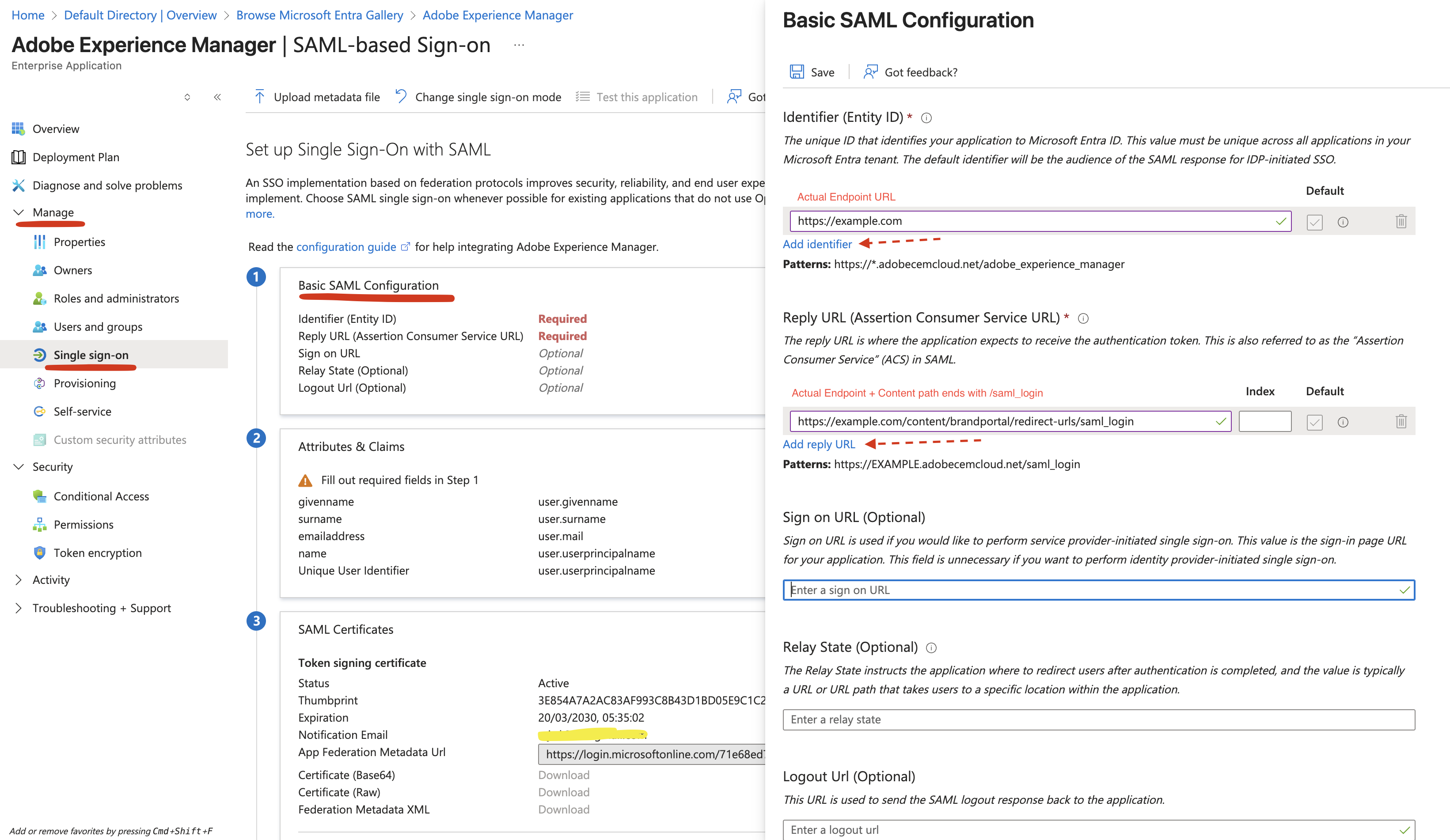
Task: Click the Self-service icon in sidebar
Action: pos(39,411)
